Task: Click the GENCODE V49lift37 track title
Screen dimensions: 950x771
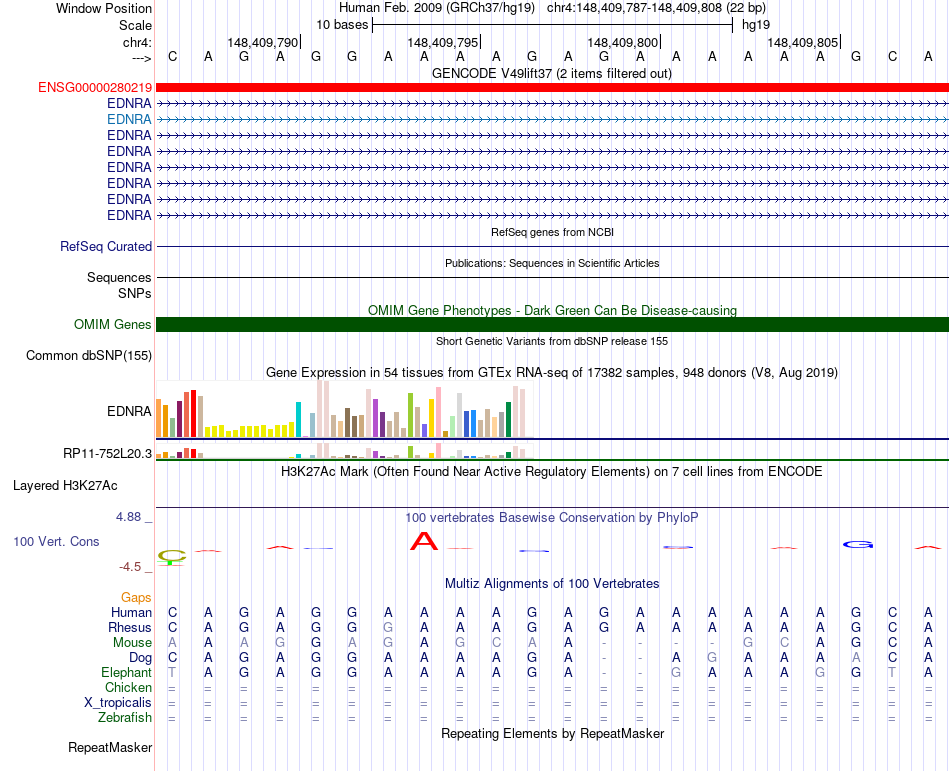Action: tap(552, 73)
